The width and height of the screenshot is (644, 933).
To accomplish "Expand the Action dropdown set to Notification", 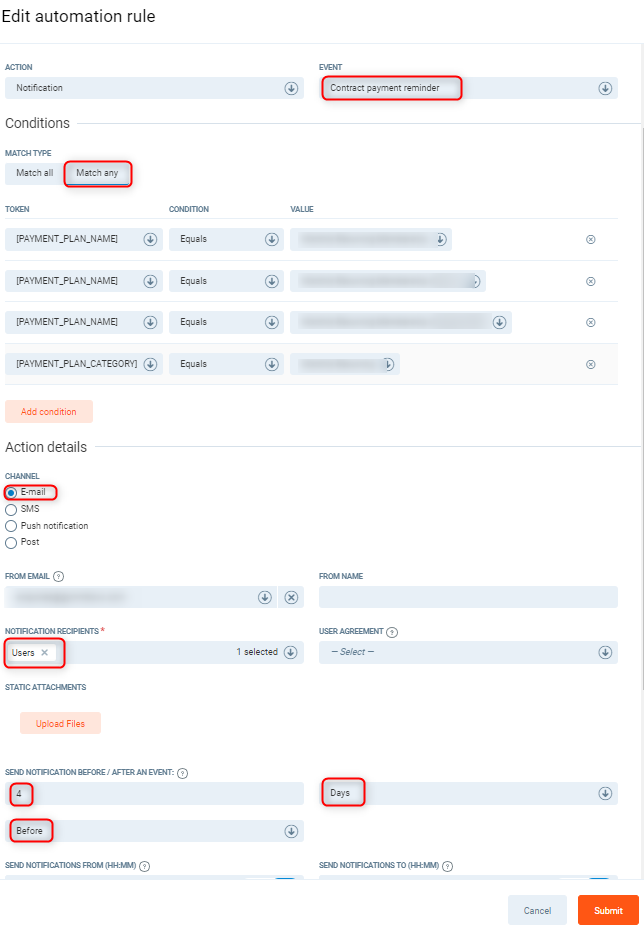I will click(x=291, y=88).
